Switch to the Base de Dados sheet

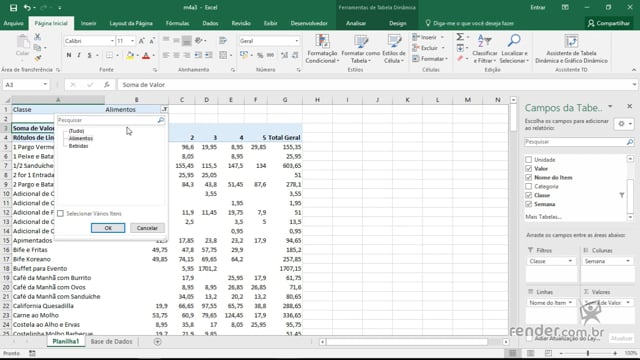(x=111, y=342)
